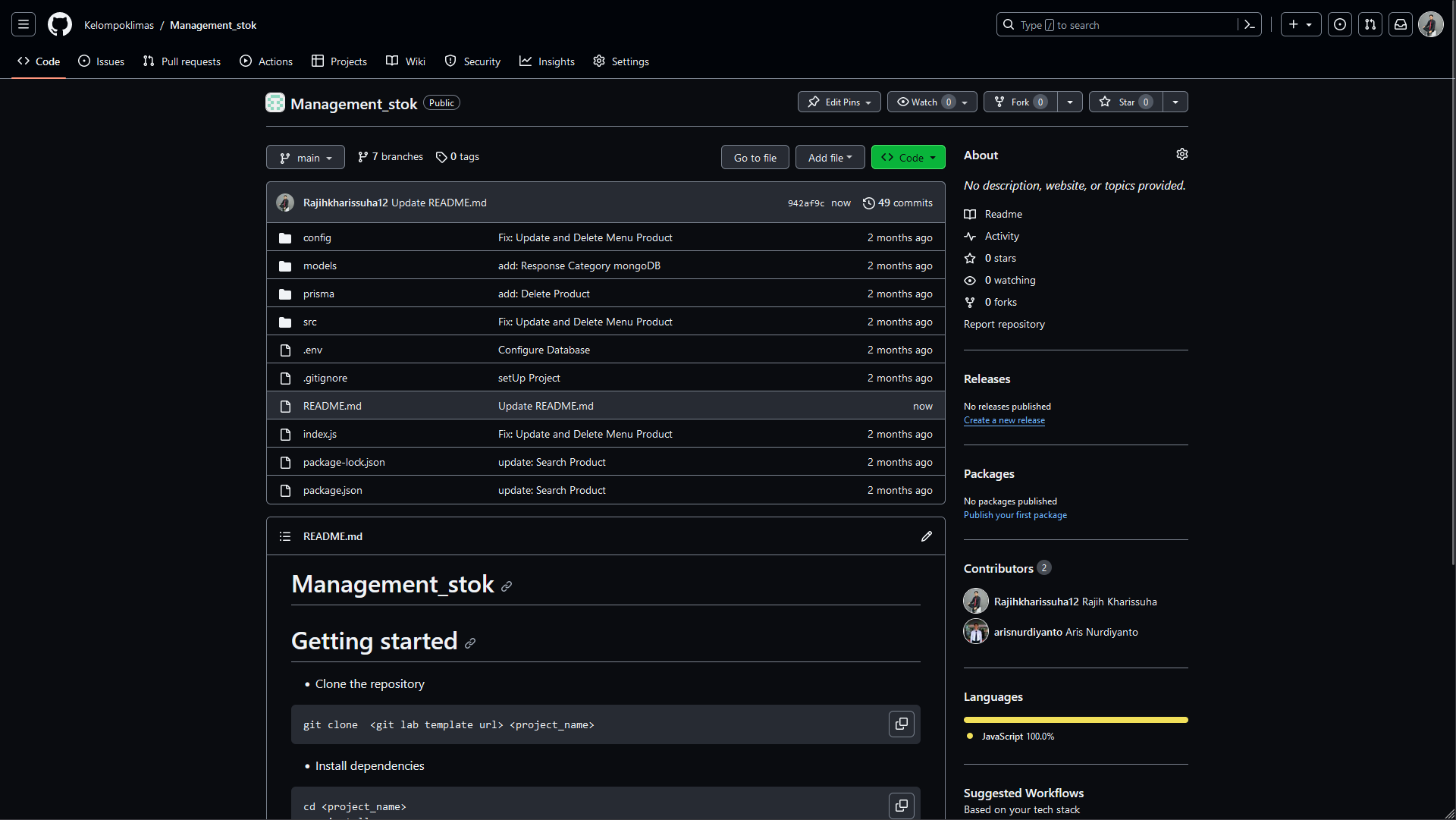Open the hamburger navigation menu
Viewport: 1456px width, 820px height.
(x=24, y=25)
